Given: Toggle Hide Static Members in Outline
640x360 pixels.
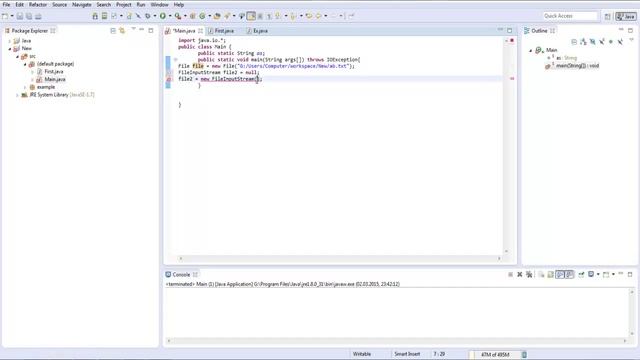Looking at the screenshot, I should tap(602, 42).
